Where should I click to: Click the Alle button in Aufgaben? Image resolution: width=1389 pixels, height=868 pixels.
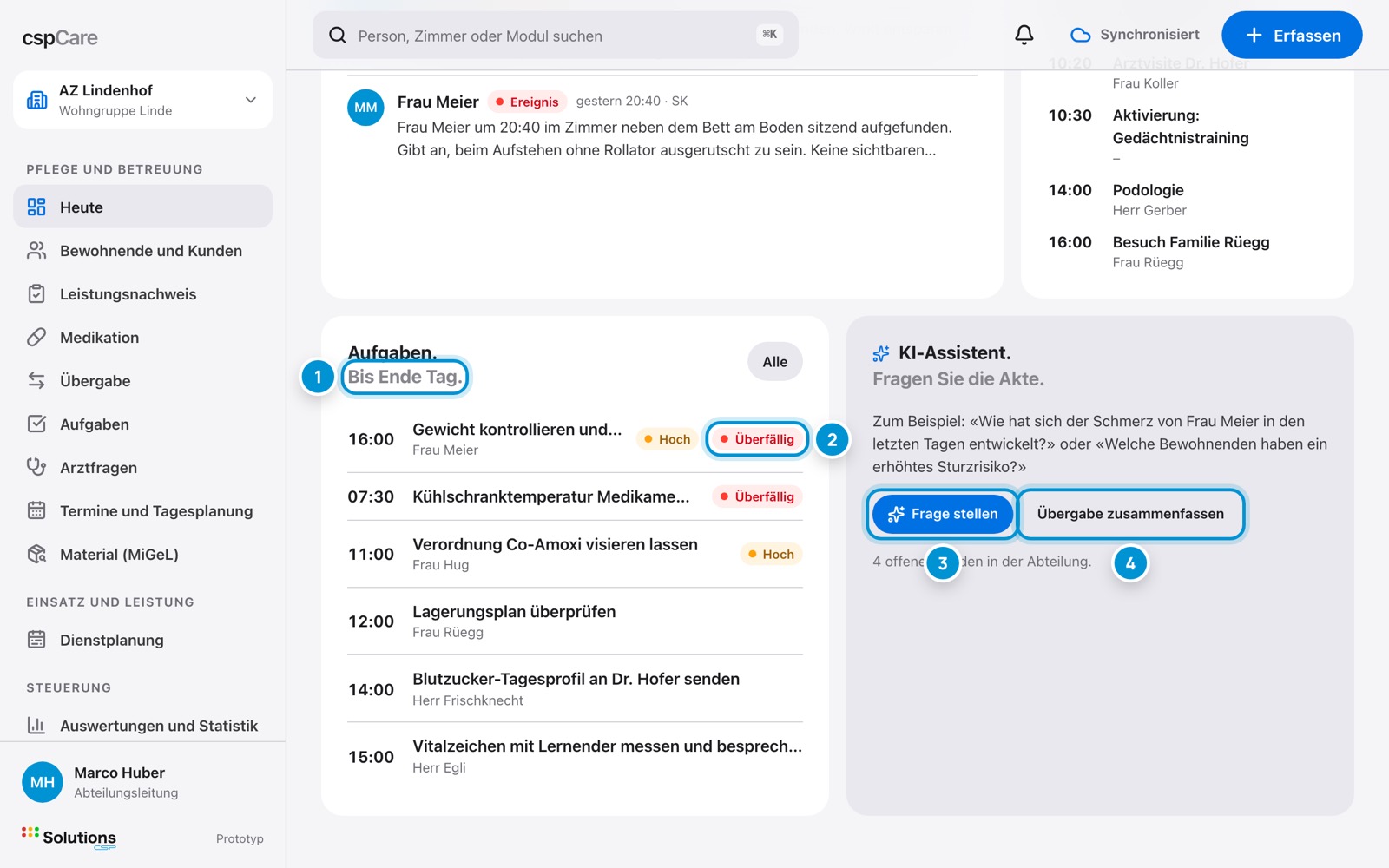[x=775, y=362]
